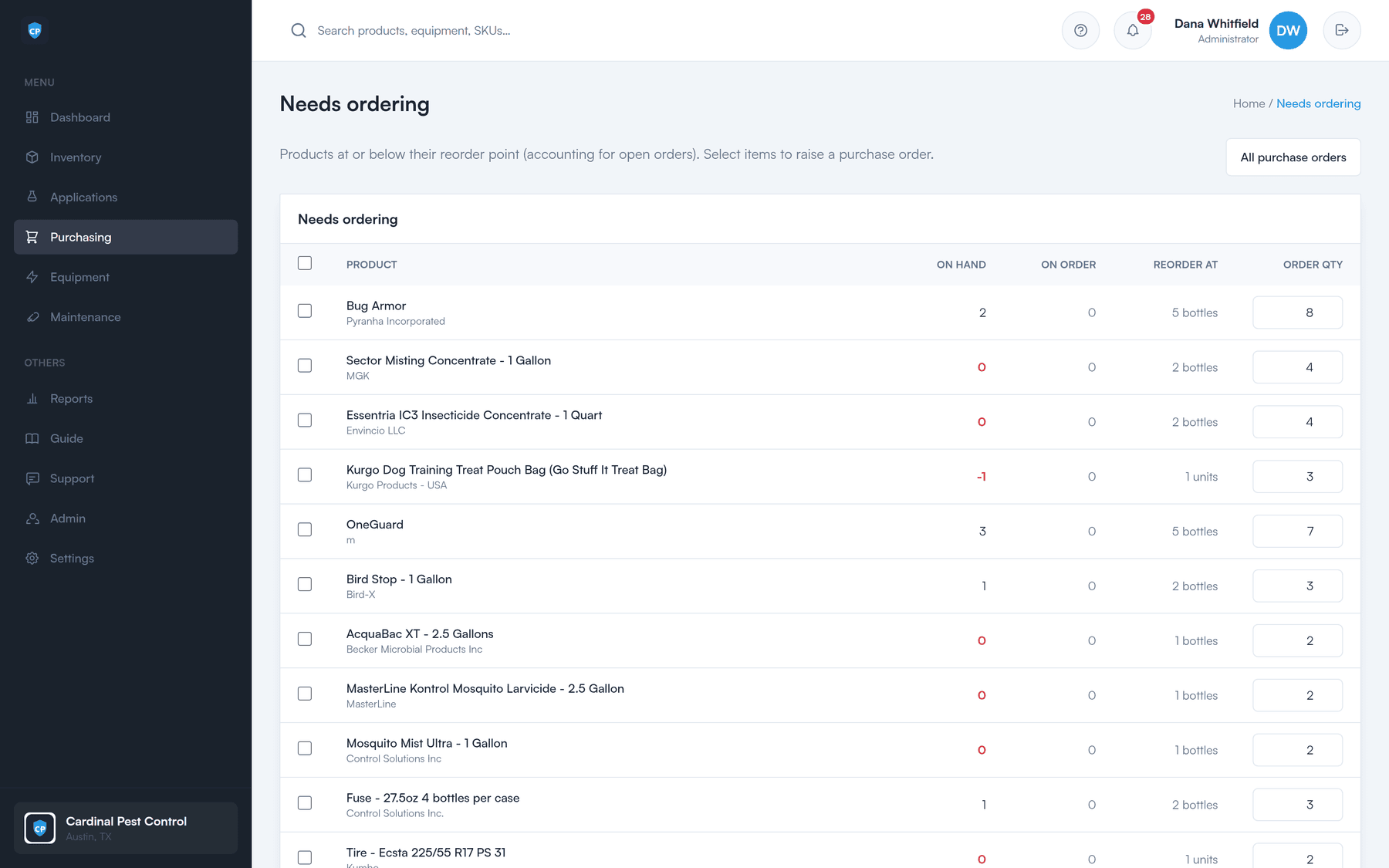
Task: Check the AcquaBac XT row checkbox
Action: click(305, 639)
